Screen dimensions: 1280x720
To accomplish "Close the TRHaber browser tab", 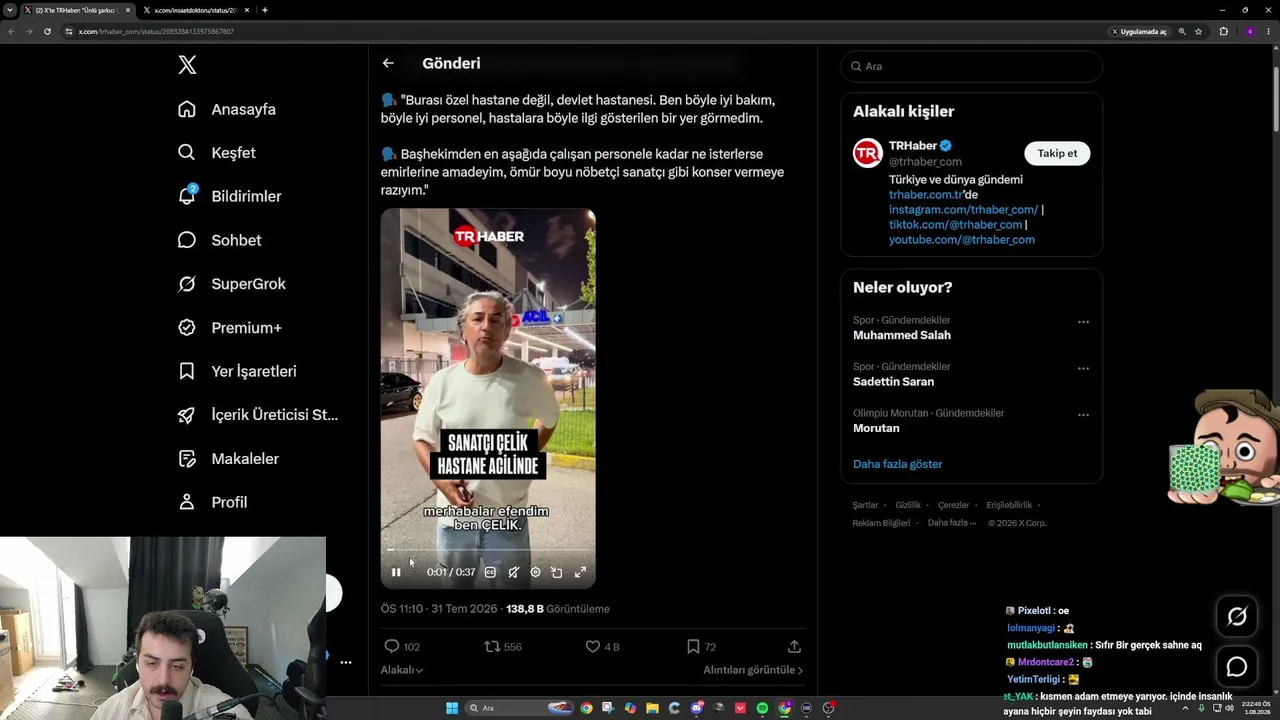I will coord(128,10).
